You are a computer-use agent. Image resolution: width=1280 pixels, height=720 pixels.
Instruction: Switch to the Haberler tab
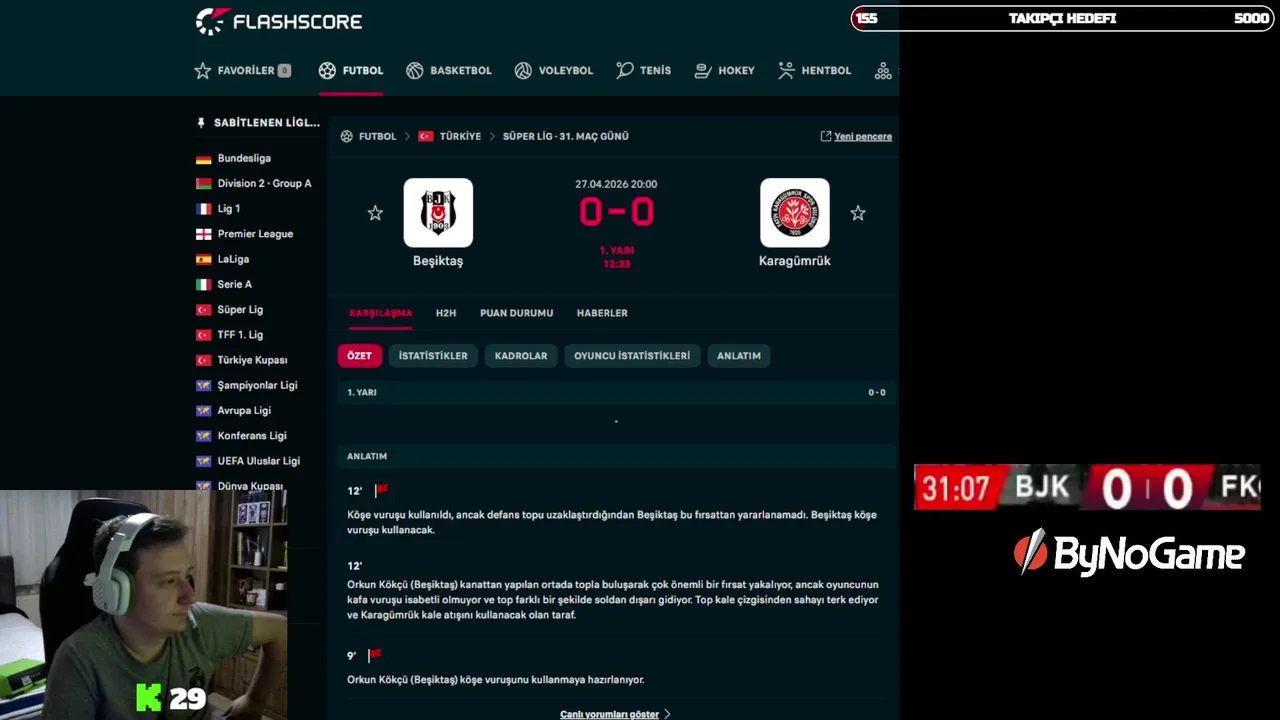point(602,313)
